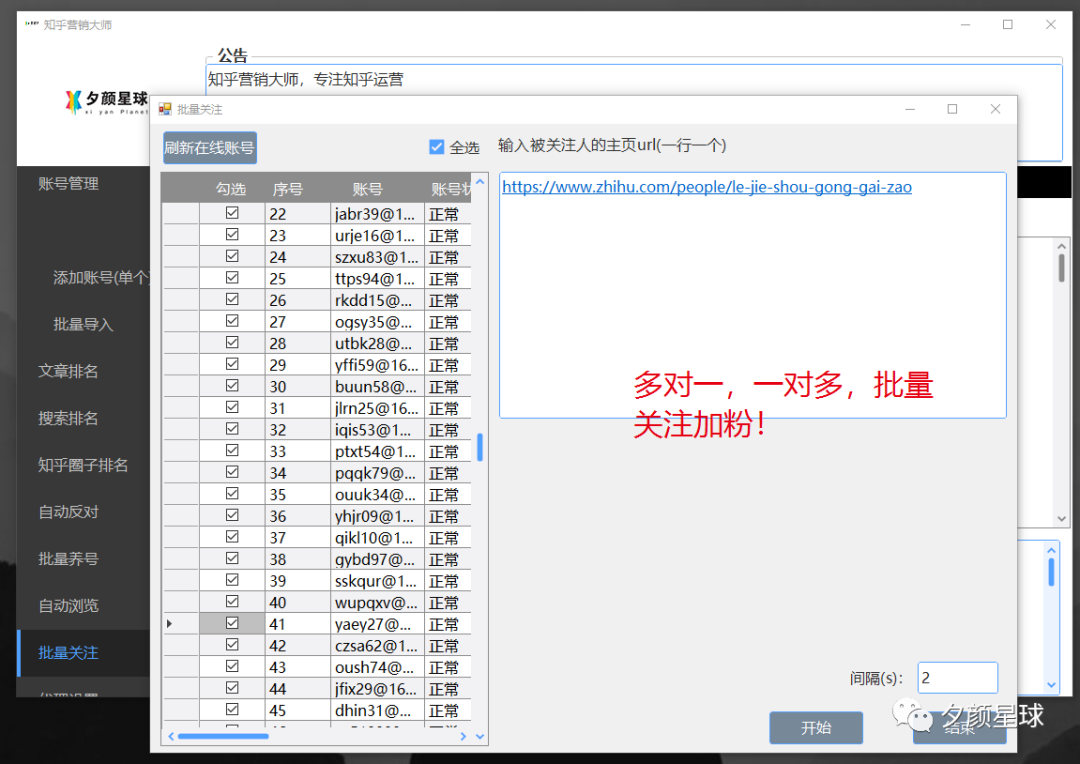The height and width of the screenshot is (764, 1080).
Task: Open 搜索排名 in the sidebar
Action: tap(68, 417)
